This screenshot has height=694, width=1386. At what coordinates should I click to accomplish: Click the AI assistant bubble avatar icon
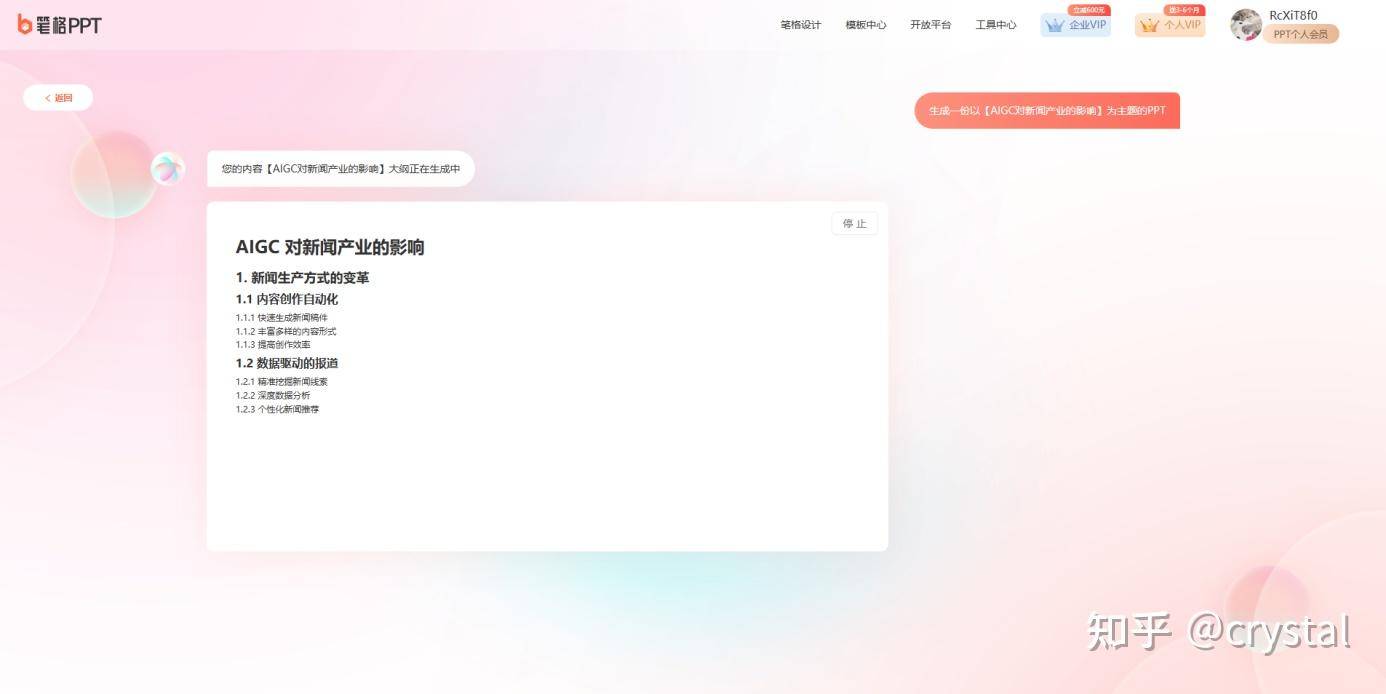(168, 168)
